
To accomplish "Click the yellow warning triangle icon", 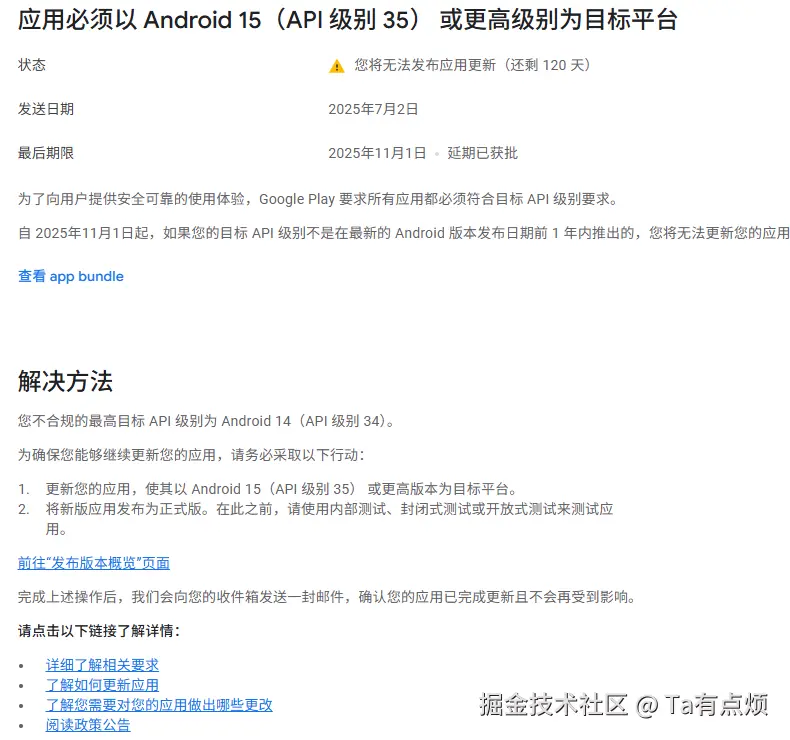I will (337, 66).
